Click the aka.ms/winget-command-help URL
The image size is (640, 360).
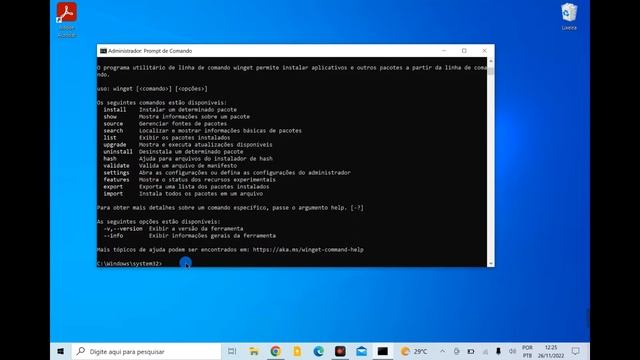308,249
